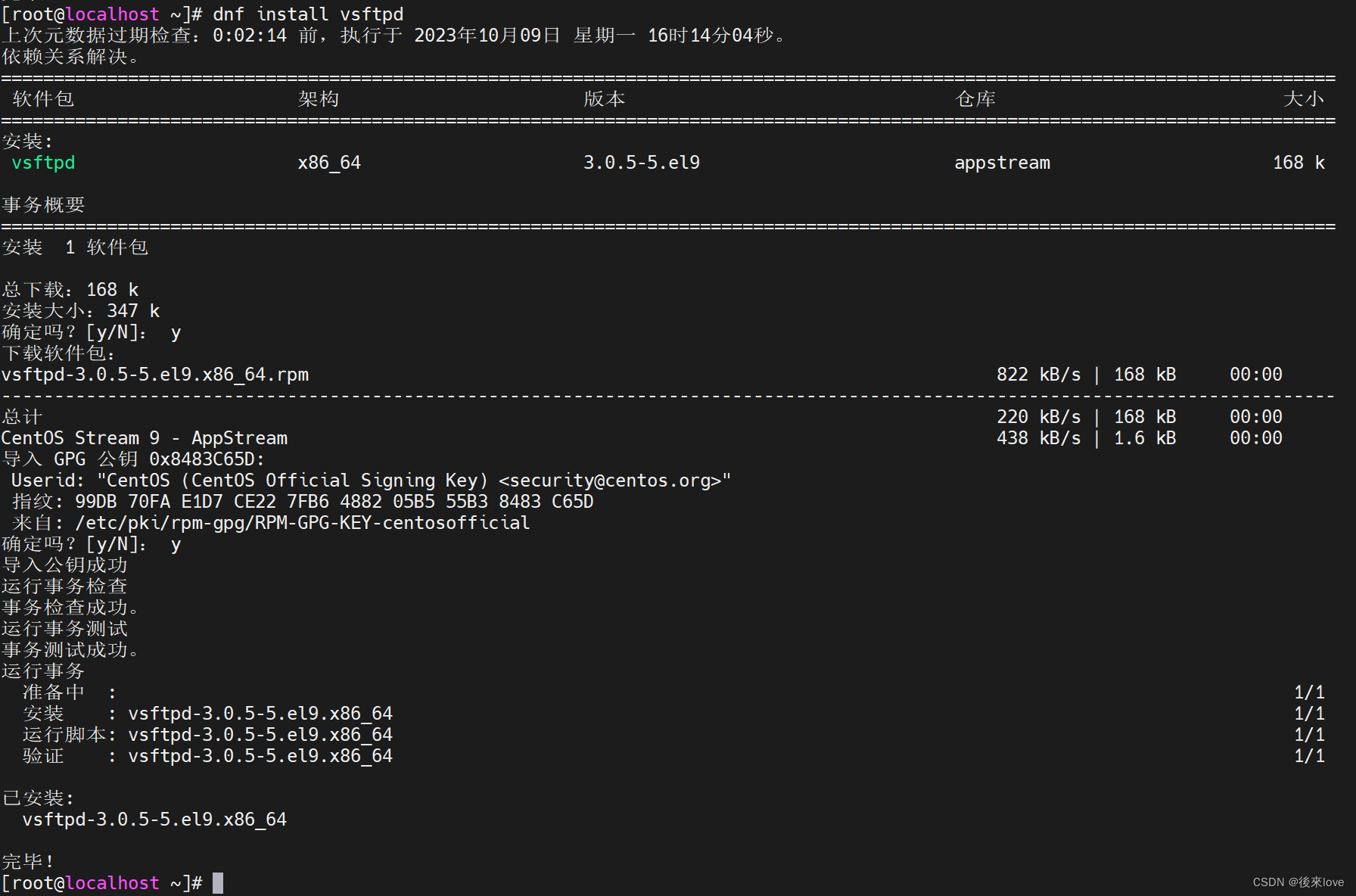Select the x86_64 architecture text
Screen dimensions: 1356x896
click(x=328, y=162)
